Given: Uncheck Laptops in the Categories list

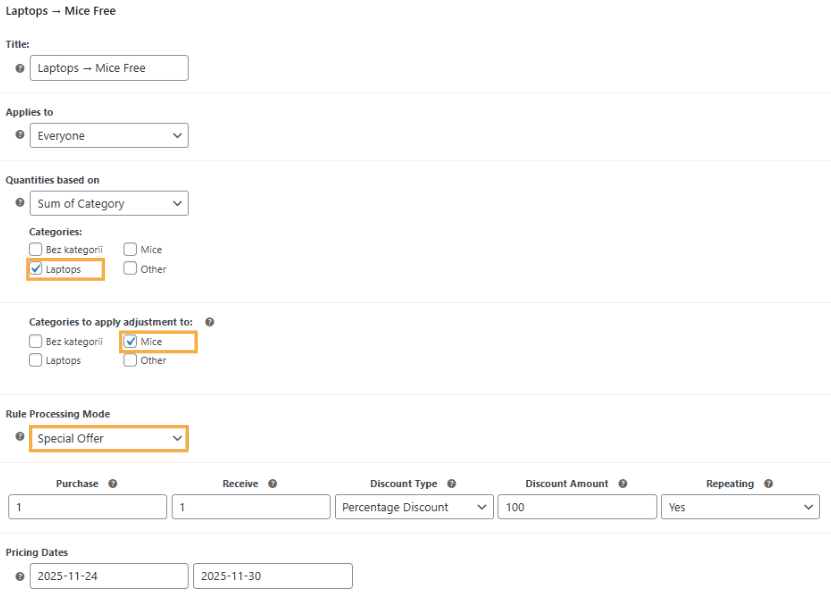Looking at the screenshot, I should [36, 269].
